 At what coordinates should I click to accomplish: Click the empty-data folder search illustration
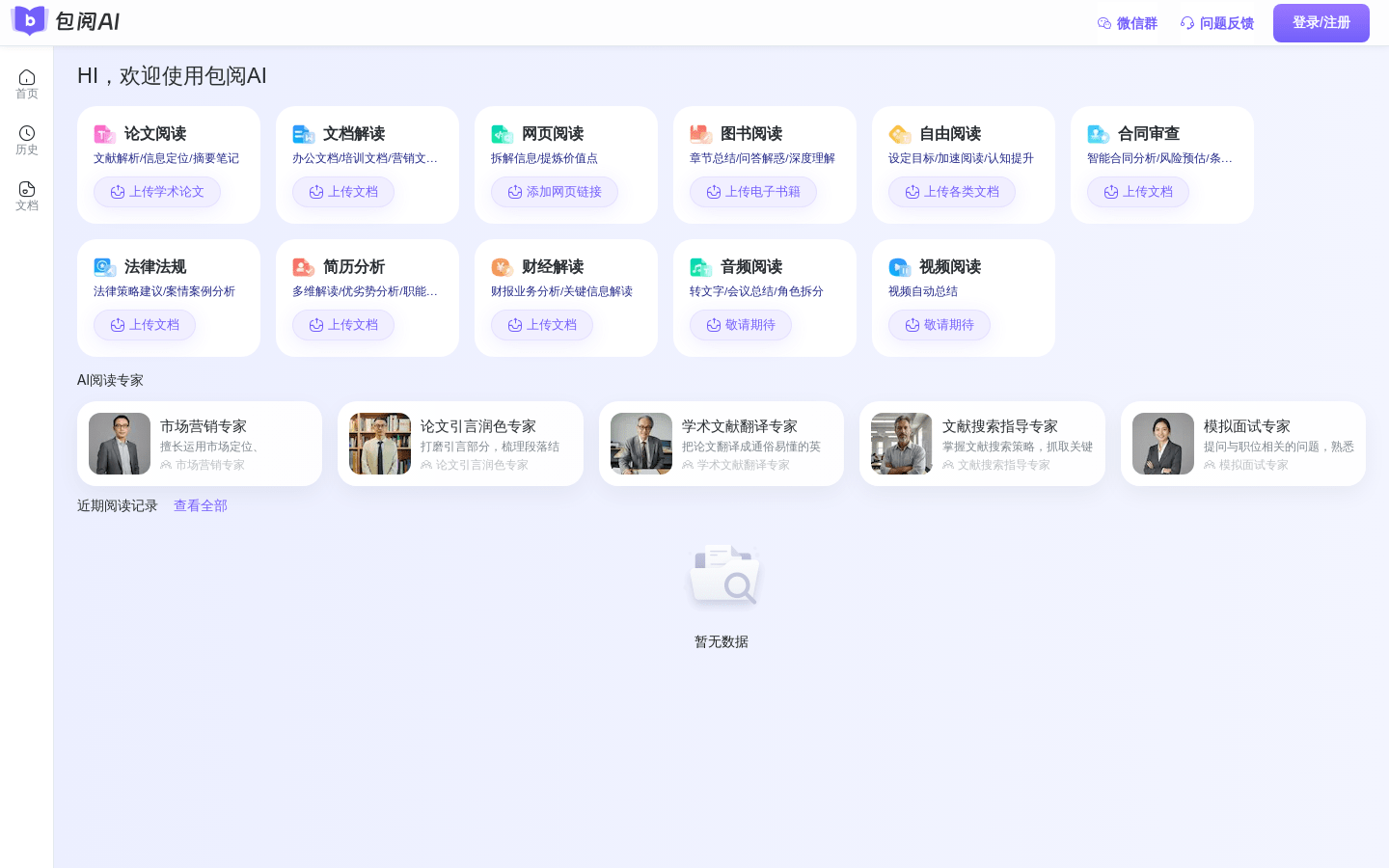(x=722, y=576)
